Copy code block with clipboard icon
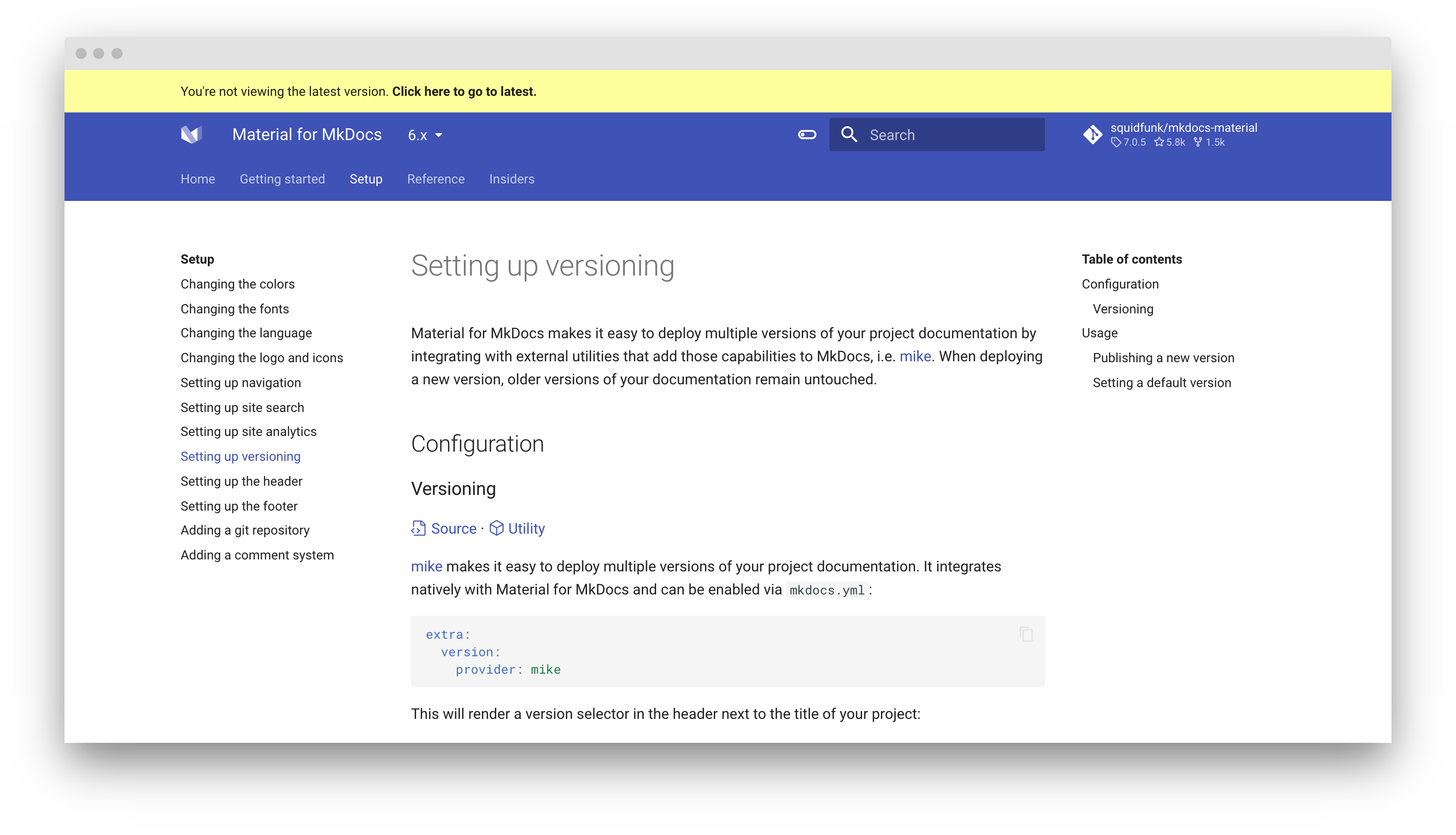1456x835 pixels. pos(1026,634)
